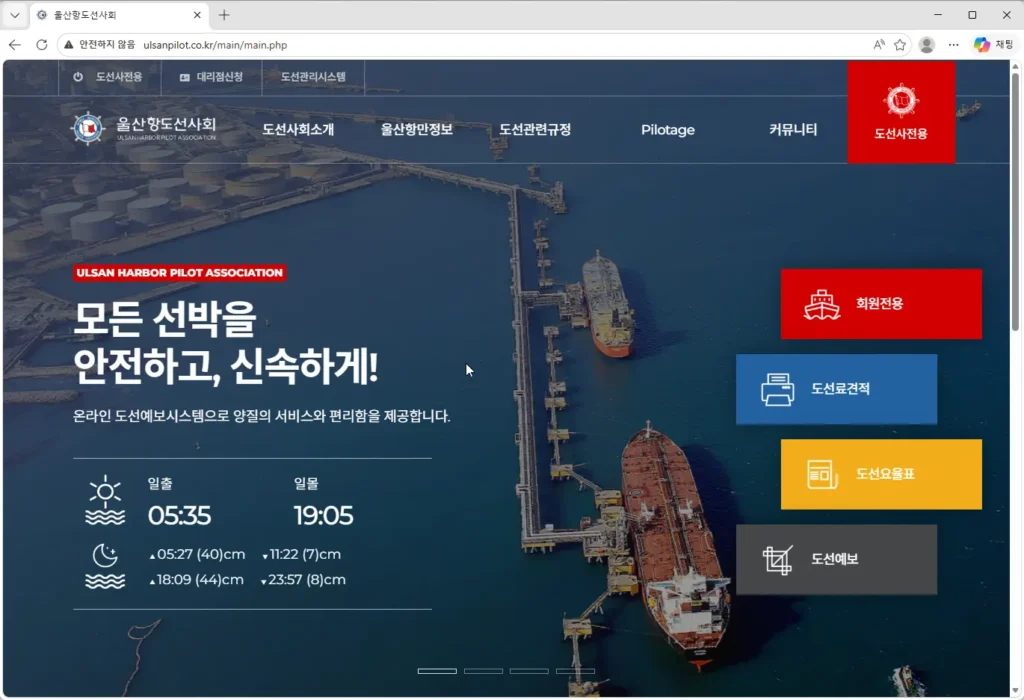Click the ULSAN HARBOR PILOT ASSOCIATION red badge

pyautogui.click(x=180, y=273)
